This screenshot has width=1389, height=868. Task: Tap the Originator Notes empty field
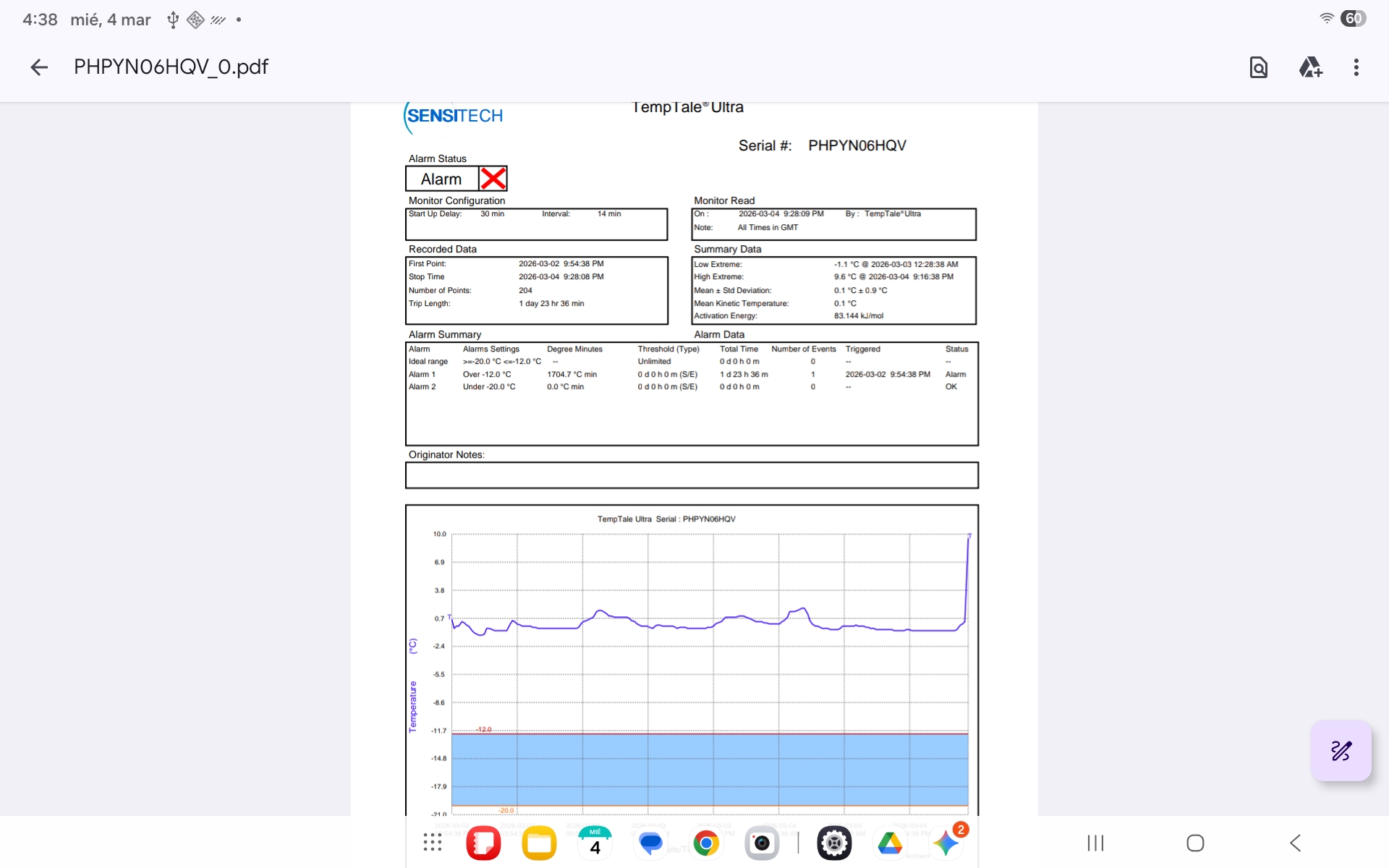(691, 475)
